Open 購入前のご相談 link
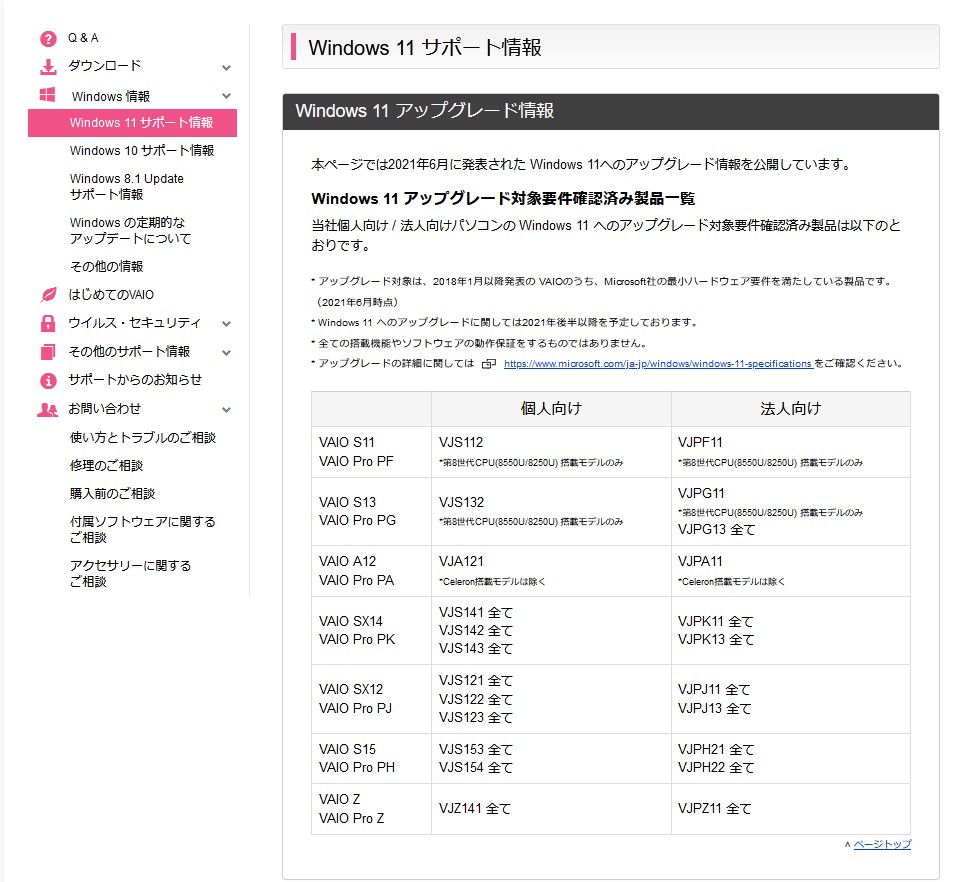955x882 pixels. 113,493
